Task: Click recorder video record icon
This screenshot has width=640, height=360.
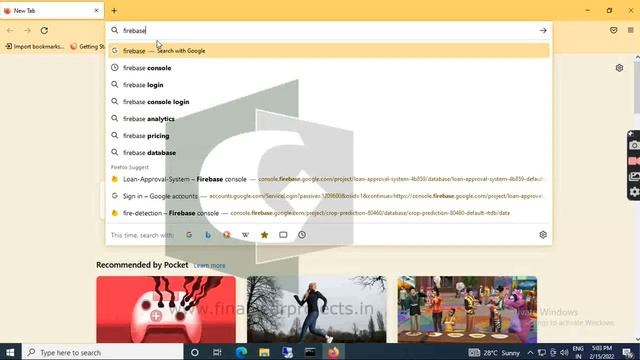Action: 634,161
